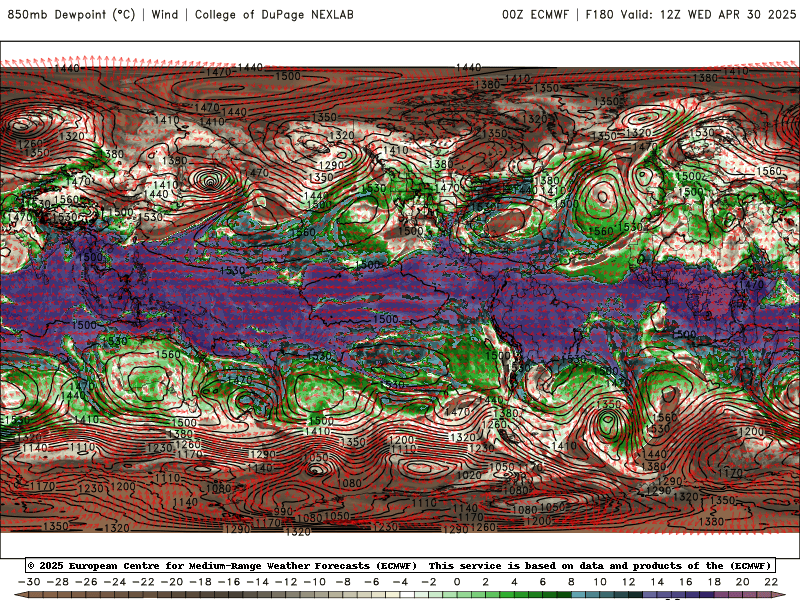Click the 14 value on the dewpoint scale
Viewport: 800px width, 600px height.
[x=657, y=582]
